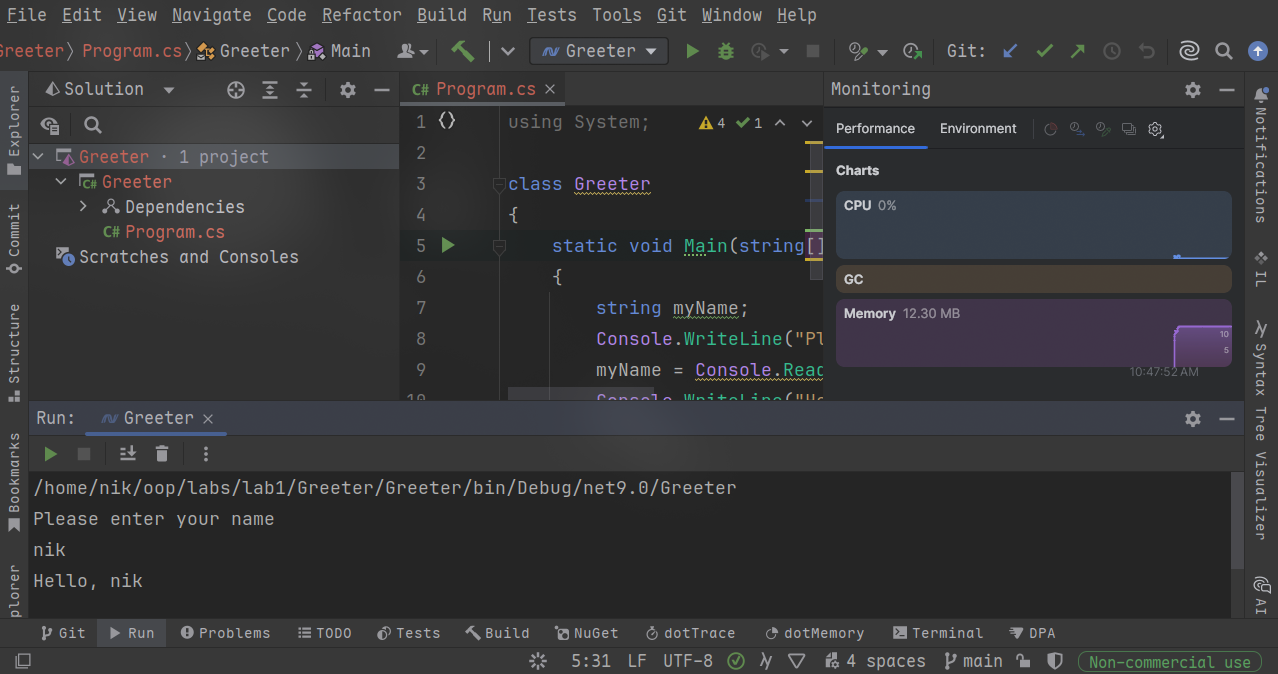The width and height of the screenshot is (1278, 674).
Task: Click the run gutter icon beside Main
Action: 448,245
